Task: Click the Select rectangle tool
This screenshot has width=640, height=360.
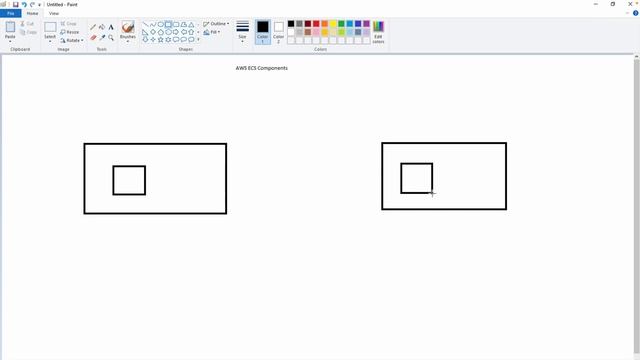Action: [x=50, y=27]
